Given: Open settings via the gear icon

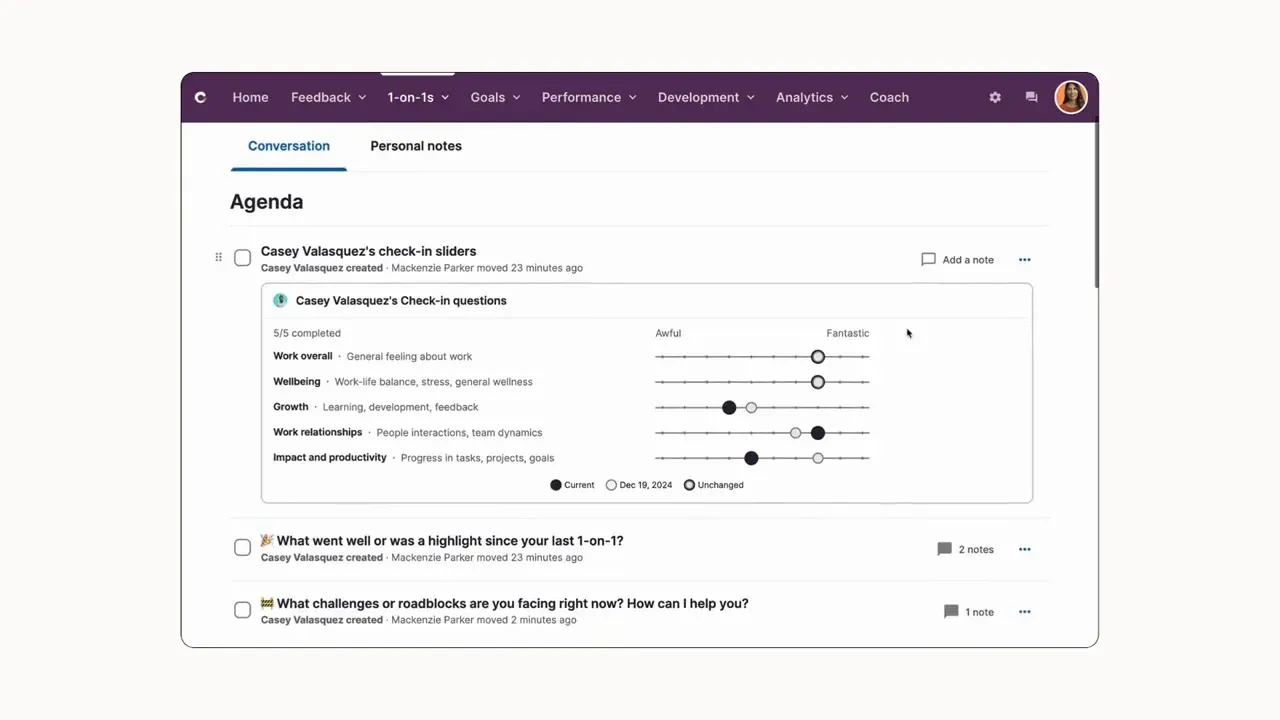Looking at the screenshot, I should coord(994,97).
